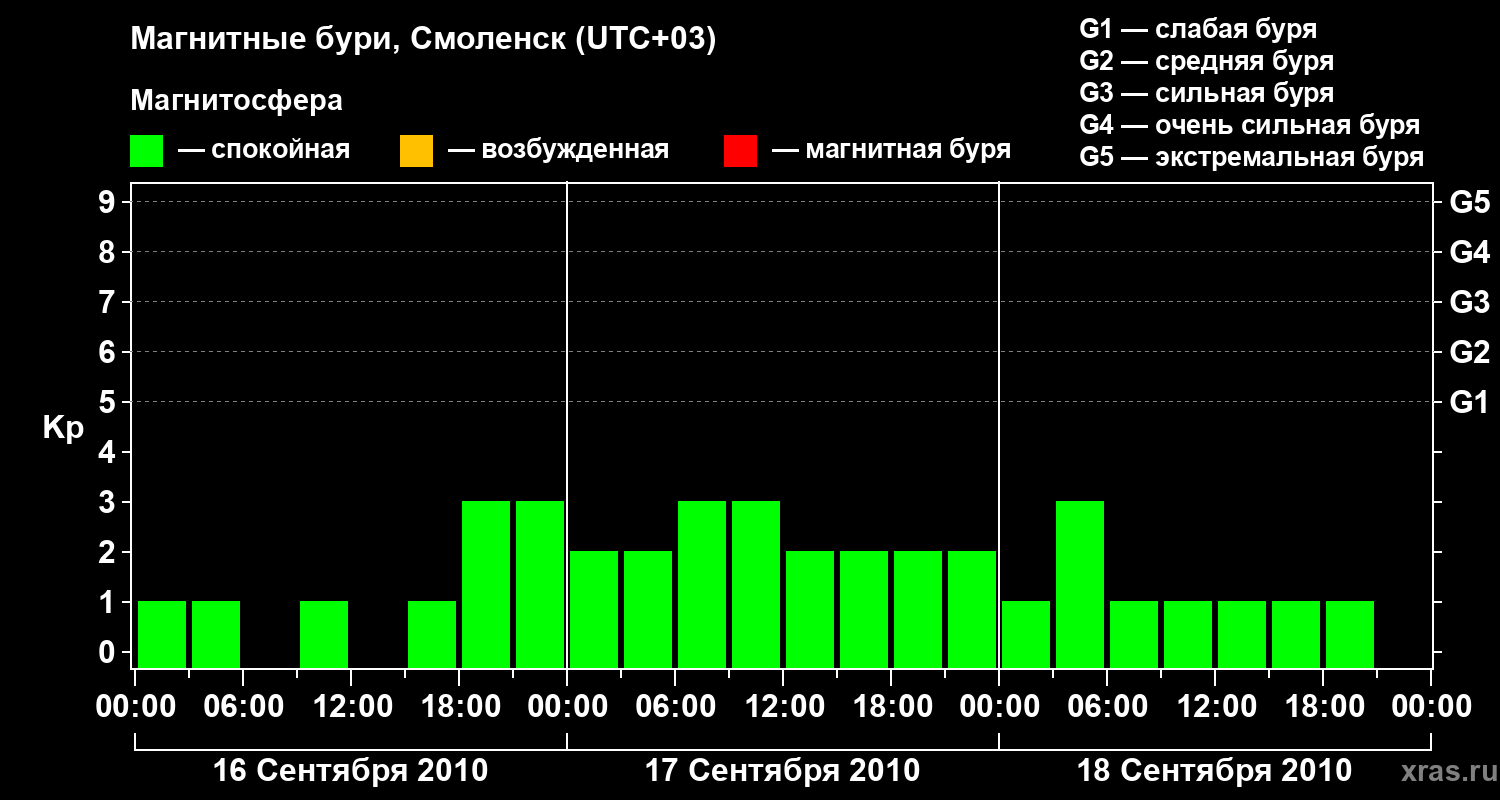Click the '— магнитная буря' legend label

(891, 151)
